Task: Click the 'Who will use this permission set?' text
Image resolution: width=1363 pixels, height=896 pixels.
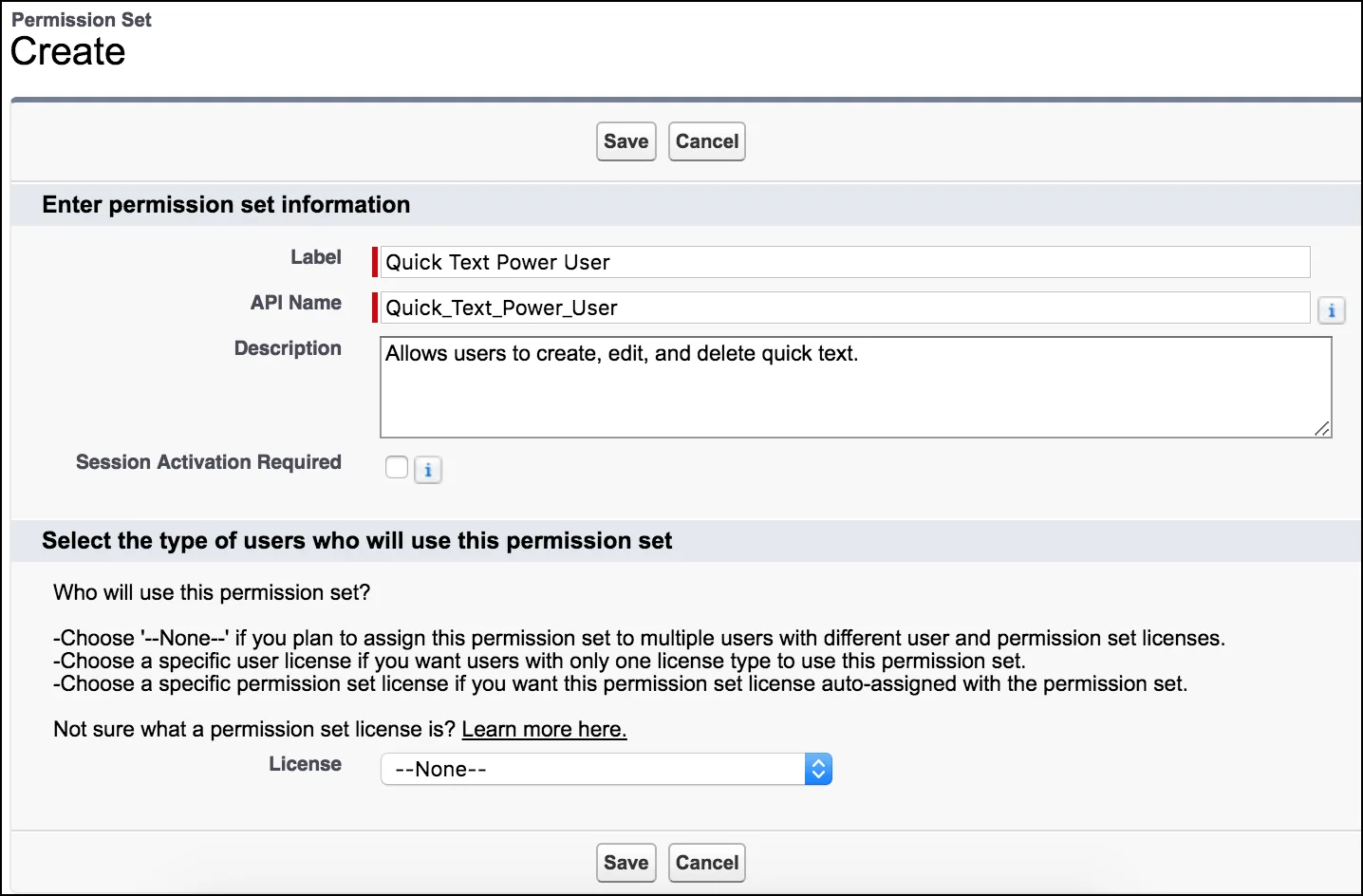Action: 212,592
